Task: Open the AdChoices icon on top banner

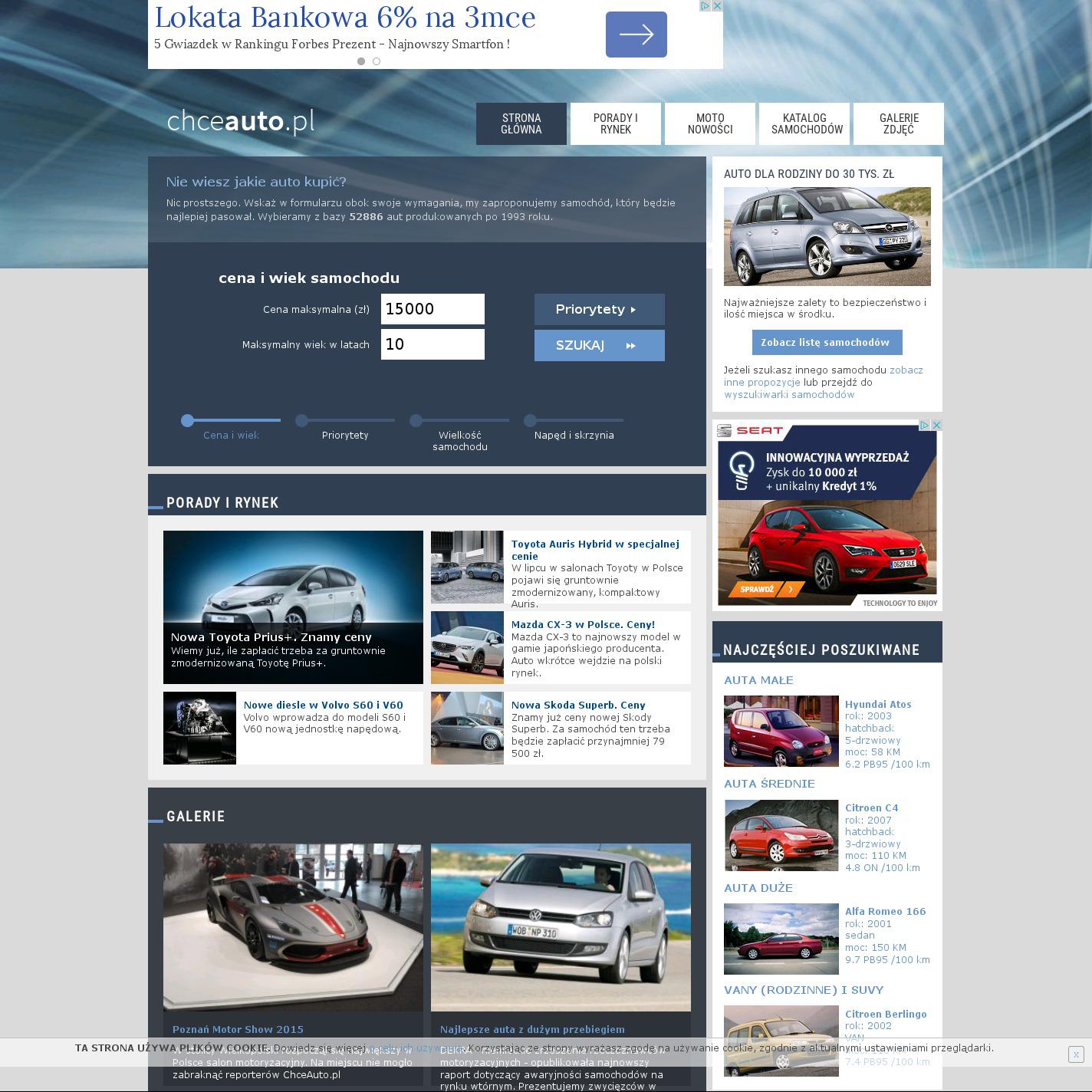Action: 706,5
